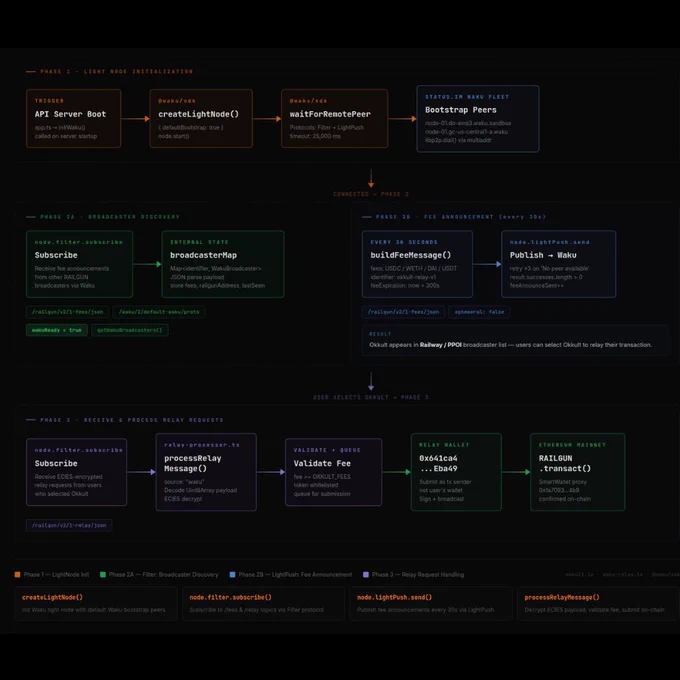Click 'confirmed on-chain' text

(565, 499)
